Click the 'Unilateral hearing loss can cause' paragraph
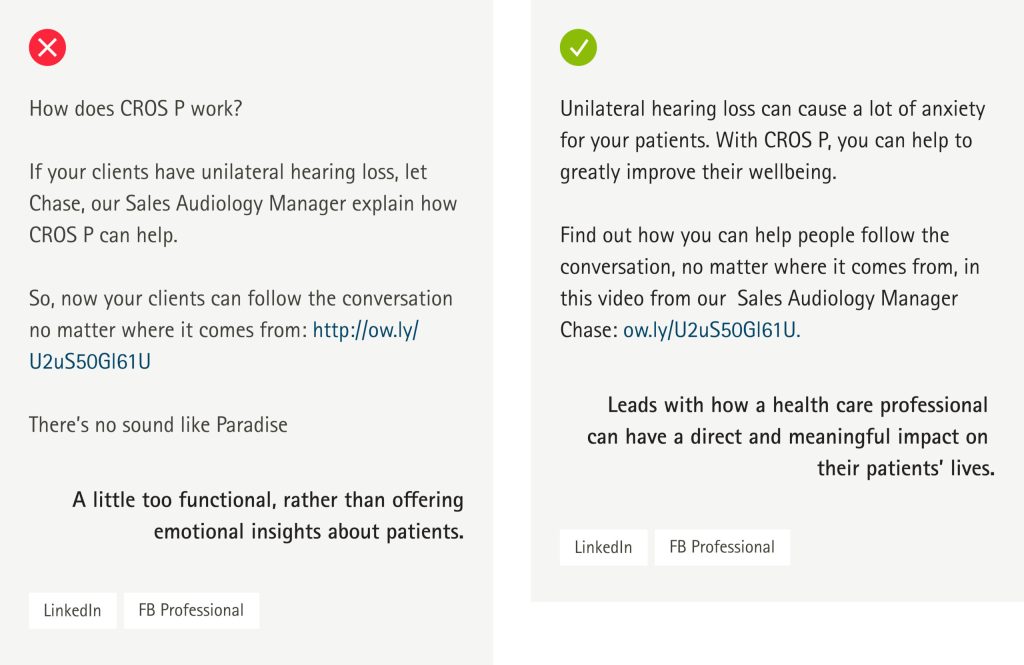1024x665 pixels. [x=773, y=140]
